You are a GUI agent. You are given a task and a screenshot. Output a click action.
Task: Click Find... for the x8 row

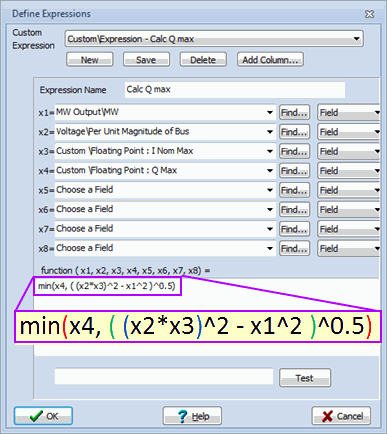tap(294, 248)
